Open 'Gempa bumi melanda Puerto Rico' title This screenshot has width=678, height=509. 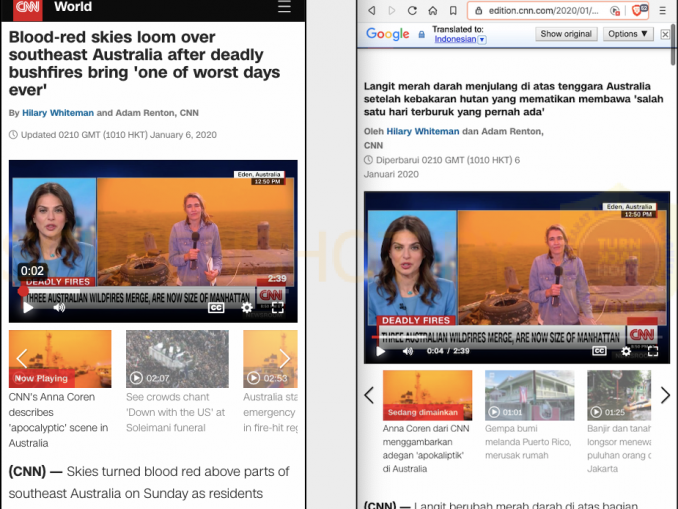pyautogui.click(x=528, y=442)
